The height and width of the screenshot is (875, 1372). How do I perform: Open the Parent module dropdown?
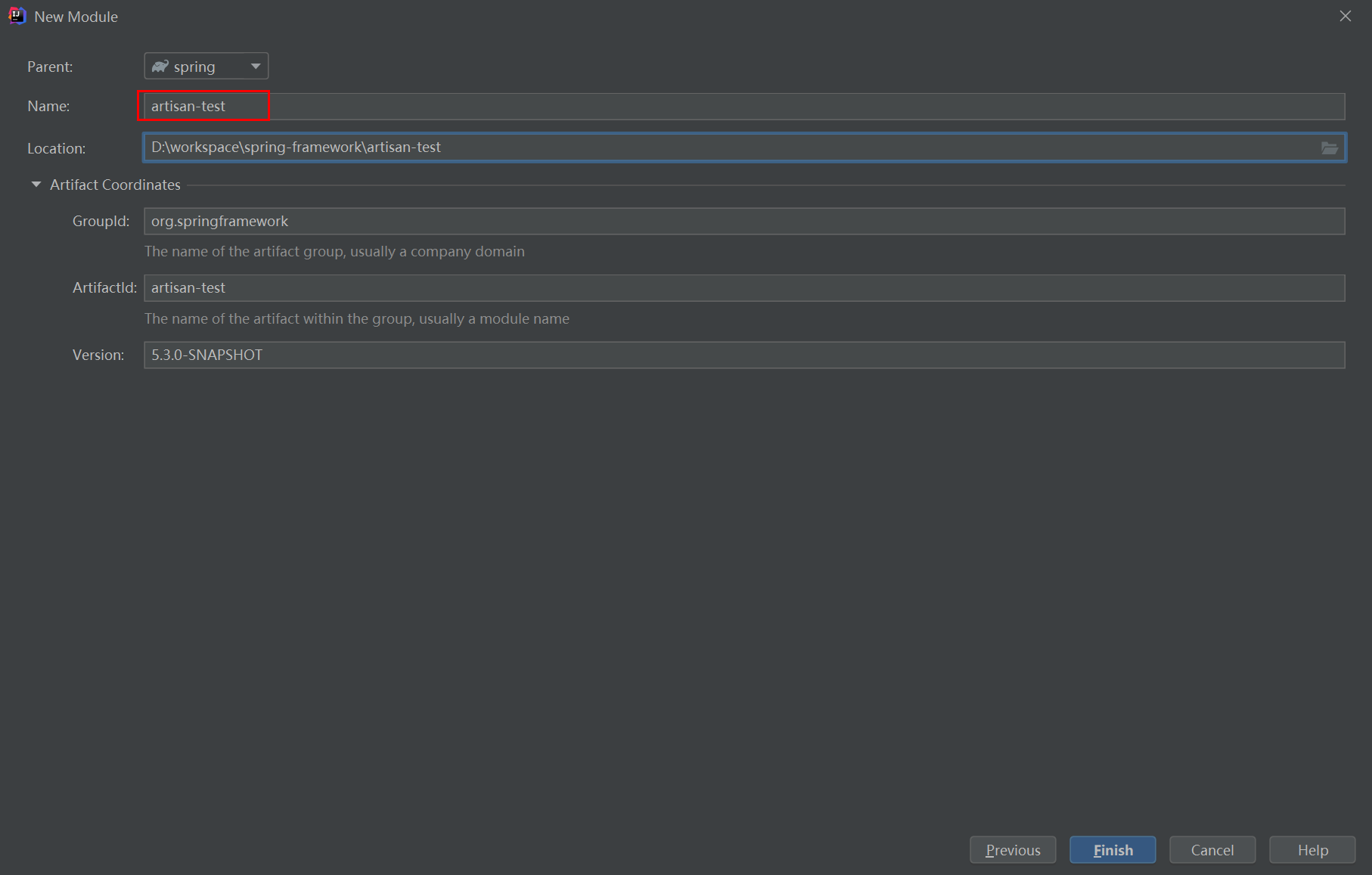(x=206, y=67)
